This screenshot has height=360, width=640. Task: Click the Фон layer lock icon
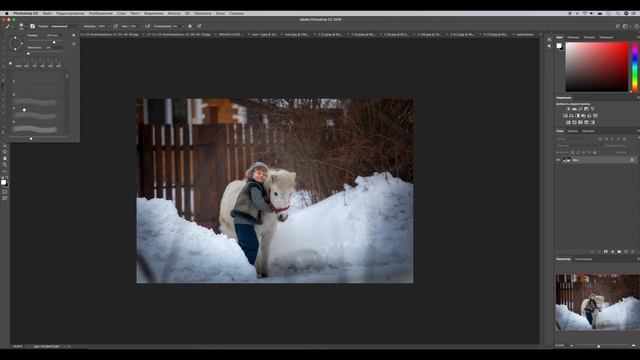[x=632, y=160]
